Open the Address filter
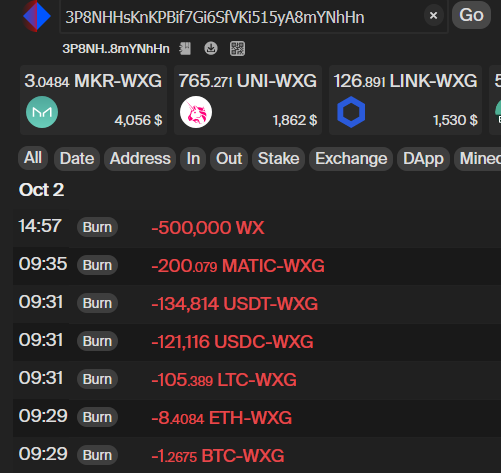Image resolution: width=501 pixels, height=473 pixels. [x=140, y=159]
